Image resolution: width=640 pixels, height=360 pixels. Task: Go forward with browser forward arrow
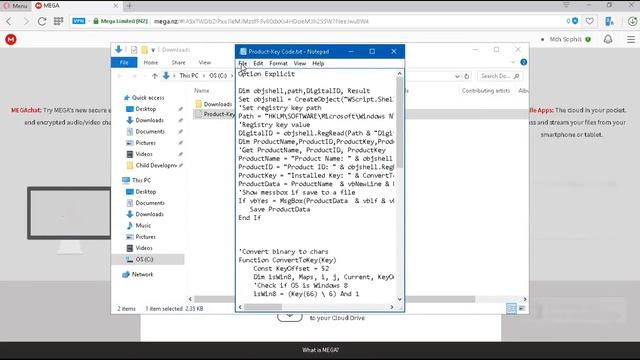pyautogui.click(x=26, y=21)
